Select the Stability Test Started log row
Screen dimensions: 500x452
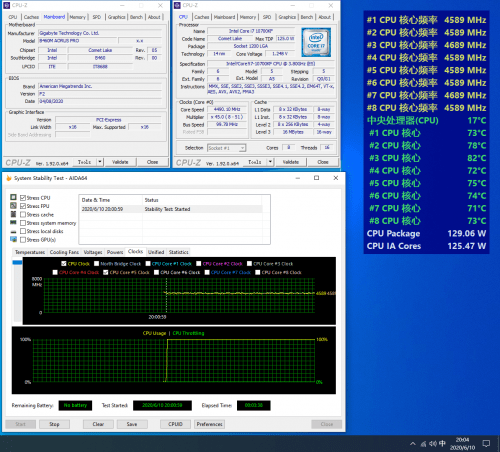coord(171,209)
